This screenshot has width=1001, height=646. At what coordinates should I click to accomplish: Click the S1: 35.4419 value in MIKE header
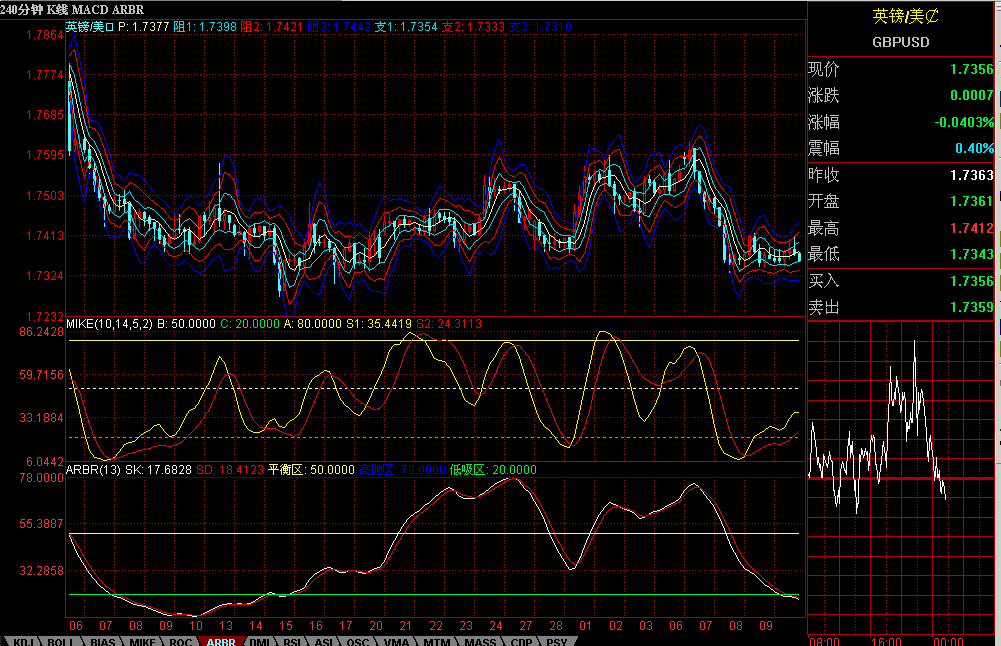pos(379,324)
